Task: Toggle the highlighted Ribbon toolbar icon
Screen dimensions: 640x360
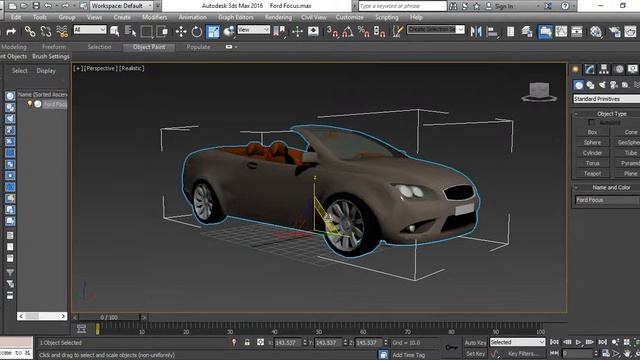Action: tap(545, 31)
